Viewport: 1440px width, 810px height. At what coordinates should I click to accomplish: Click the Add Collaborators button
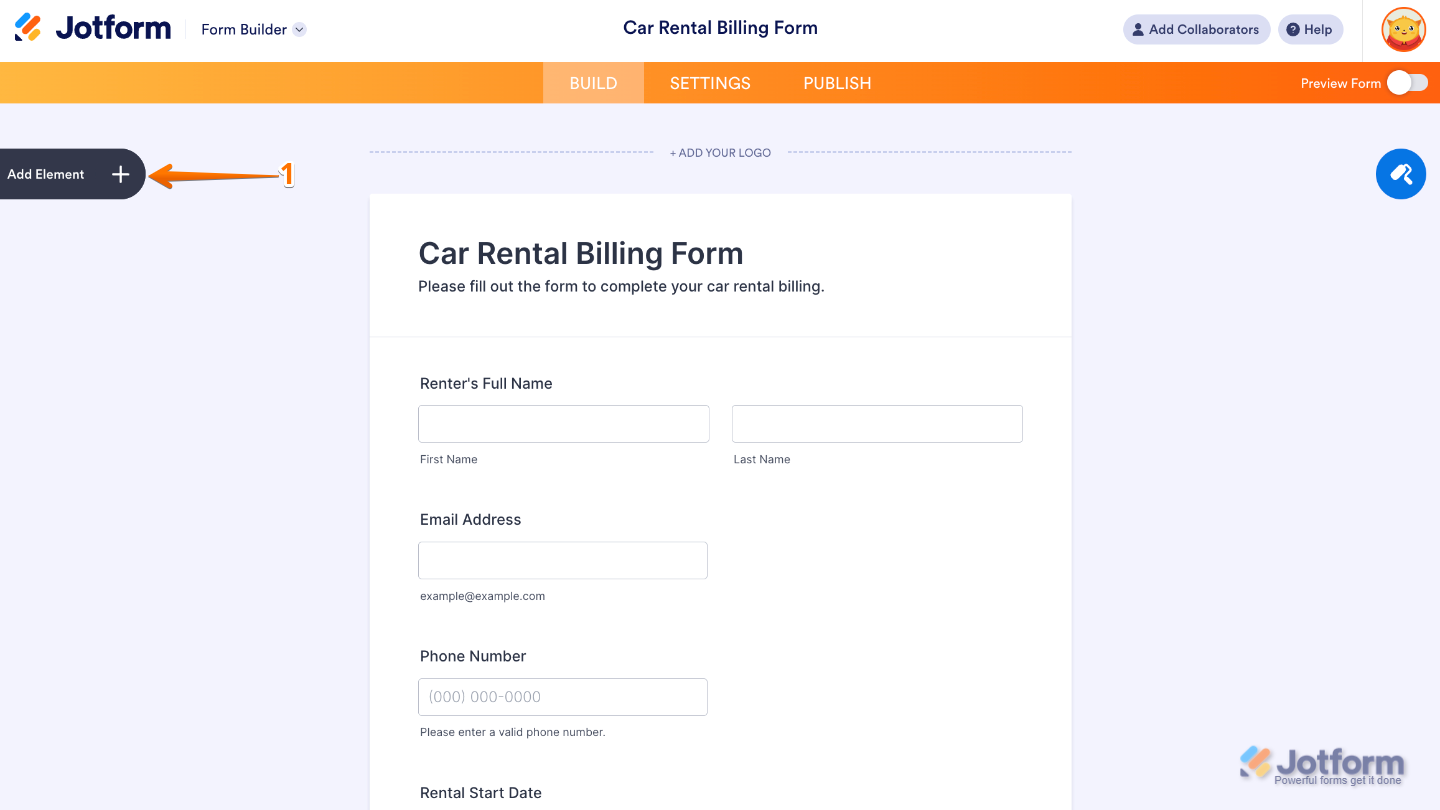[x=1196, y=29]
